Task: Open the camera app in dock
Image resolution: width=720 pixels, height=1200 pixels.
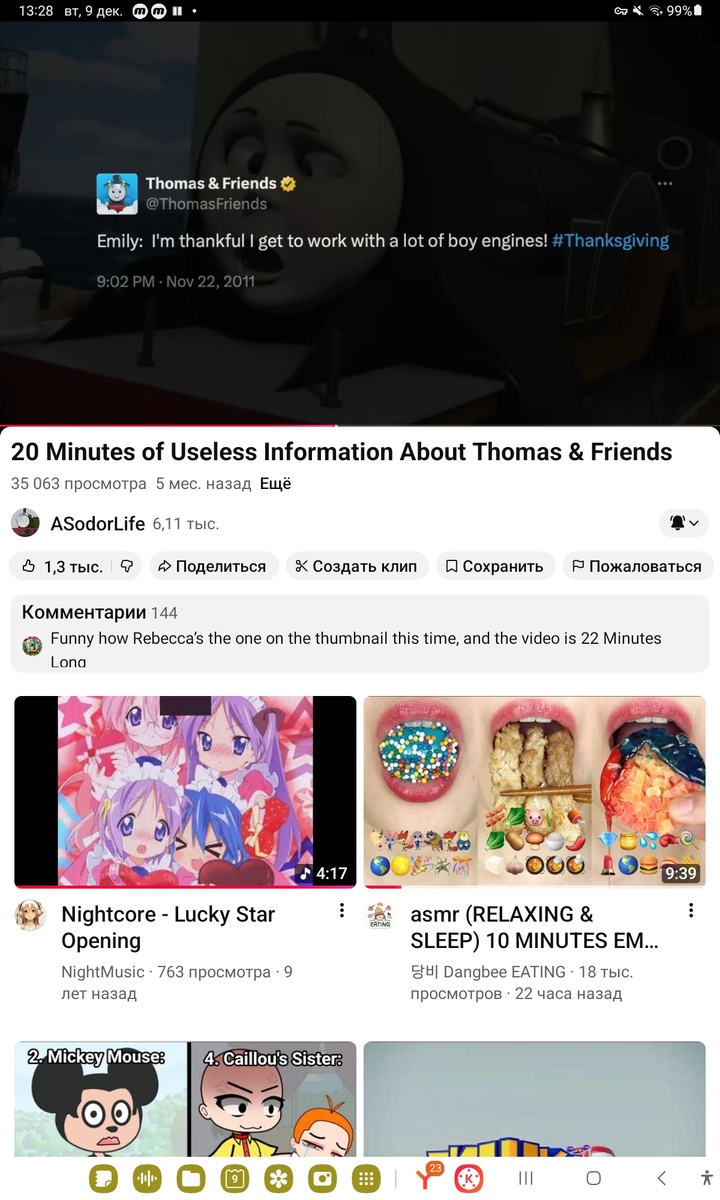Action: point(323,1179)
